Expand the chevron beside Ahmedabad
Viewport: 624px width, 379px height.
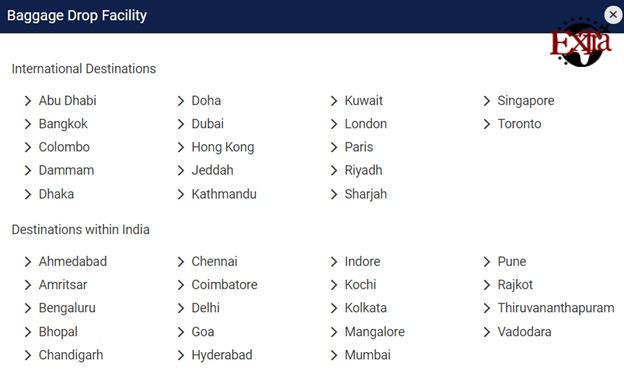coord(27,262)
